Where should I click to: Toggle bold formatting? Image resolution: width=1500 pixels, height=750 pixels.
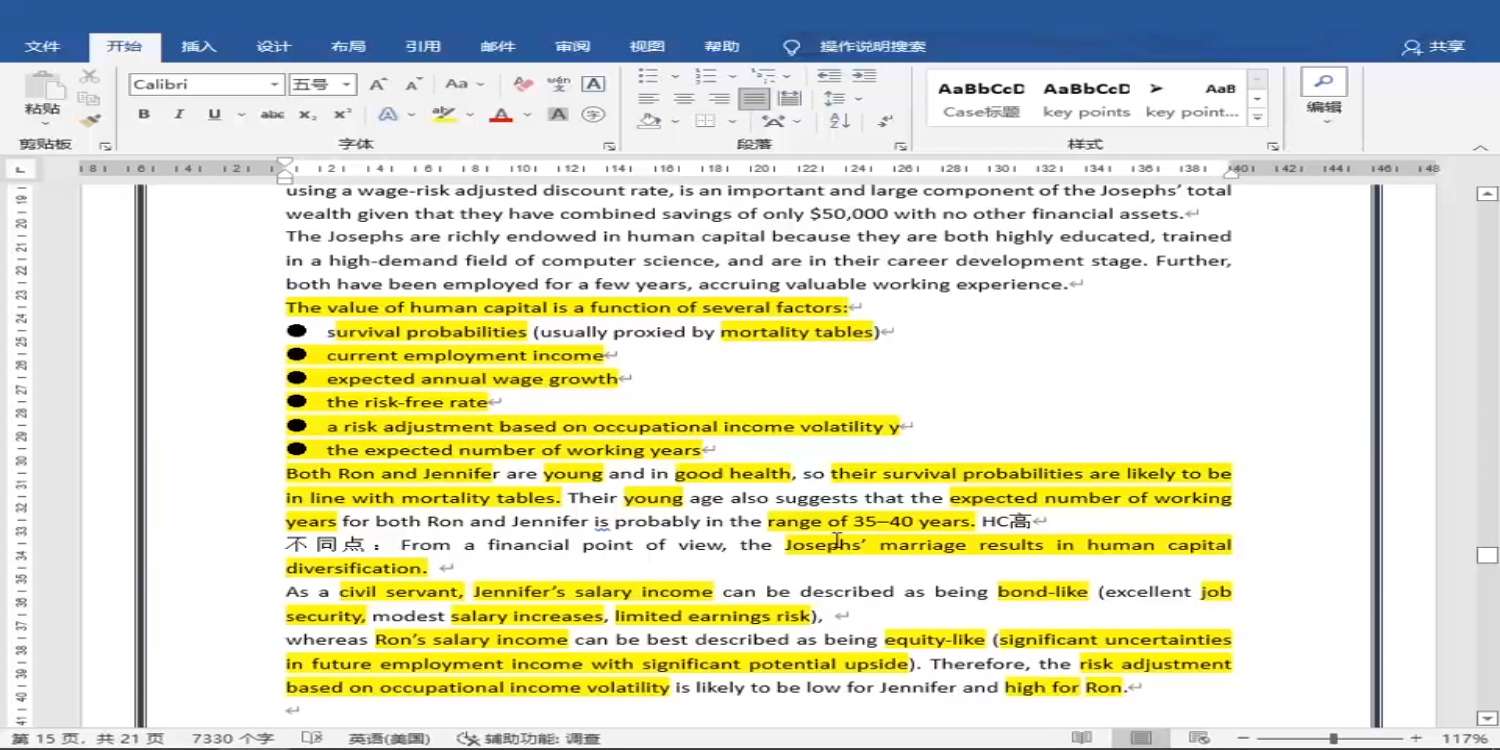(x=144, y=115)
